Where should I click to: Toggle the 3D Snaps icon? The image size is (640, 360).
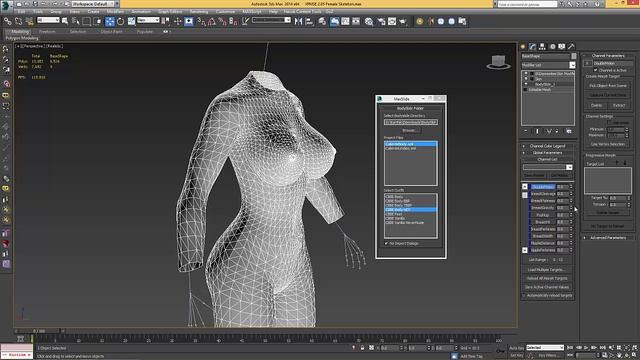point(201,21)
